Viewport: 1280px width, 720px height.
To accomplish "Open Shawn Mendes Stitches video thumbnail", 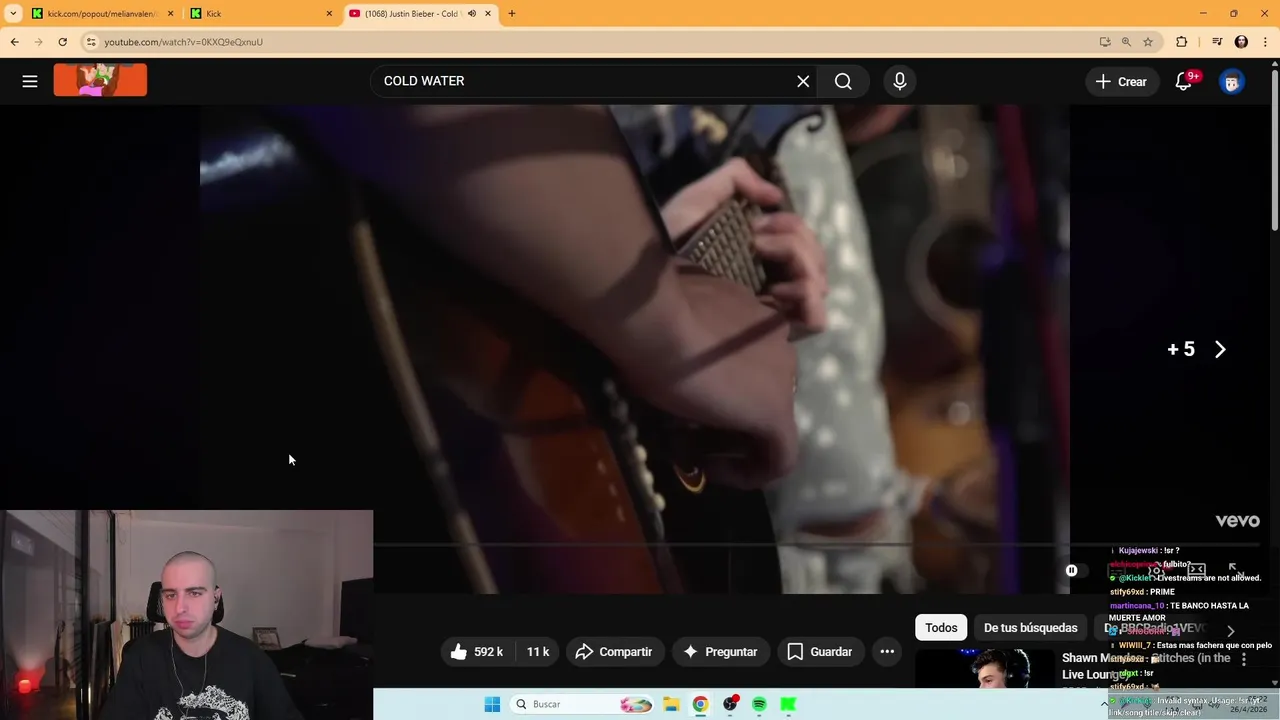I will pos(985,669).
